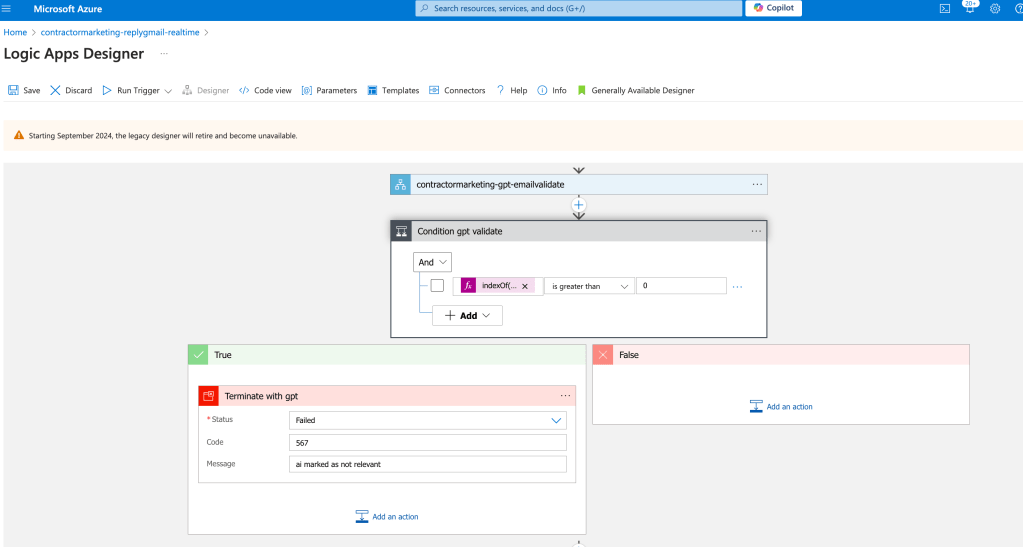This screenshot has height=547, width=1023.
Task: Click the Condition gpt validate icon
Action: (x=401, y=231)
